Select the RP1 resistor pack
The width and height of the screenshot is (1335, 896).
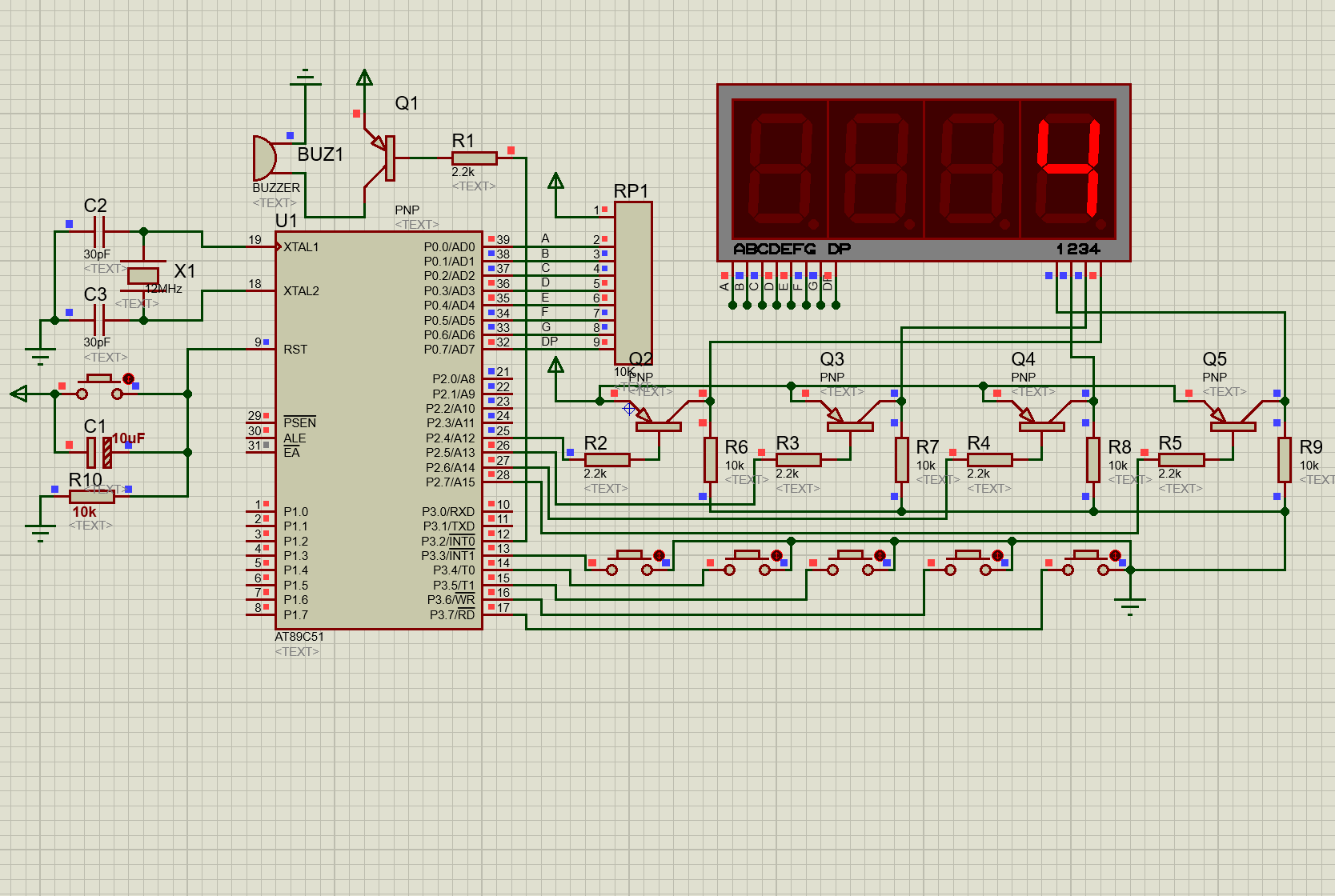click(633, 283)
